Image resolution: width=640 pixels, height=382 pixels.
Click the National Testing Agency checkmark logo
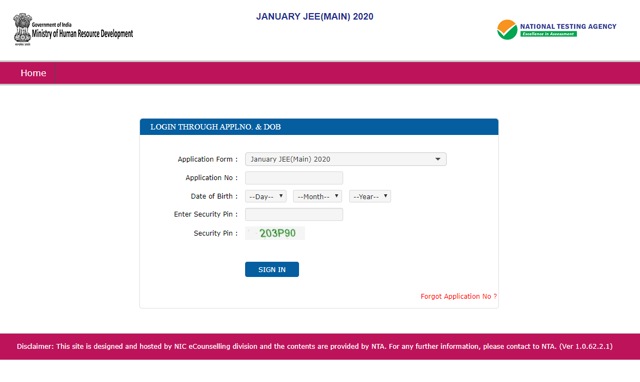pyautogui.click(x=507, y=30)
